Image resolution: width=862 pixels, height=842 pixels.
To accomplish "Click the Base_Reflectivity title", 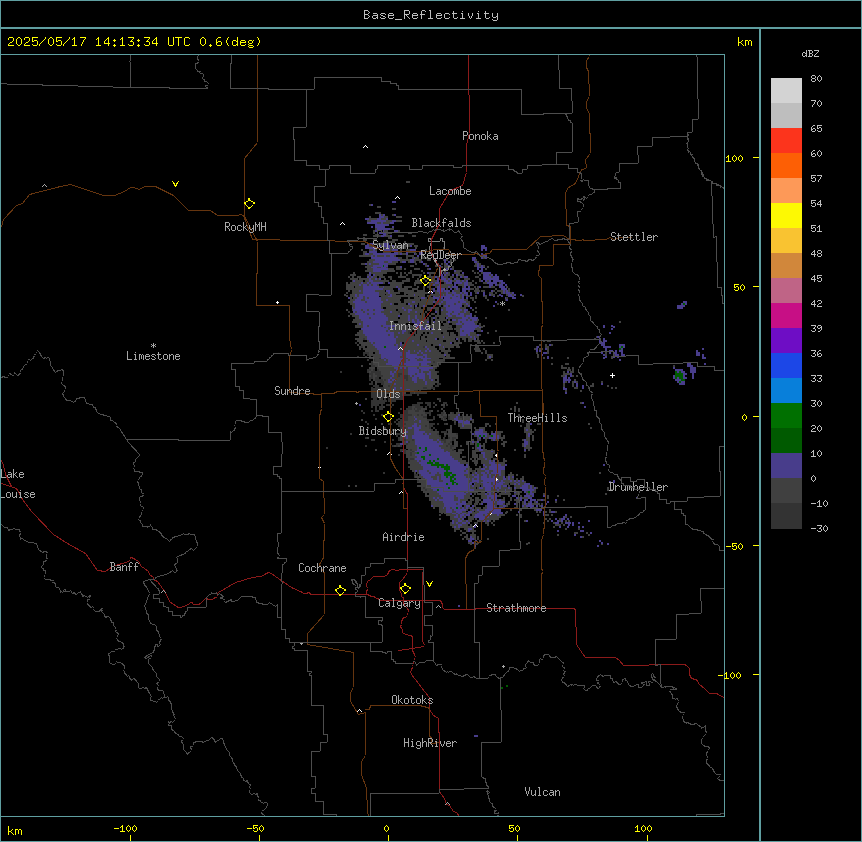I will point(431,15).
